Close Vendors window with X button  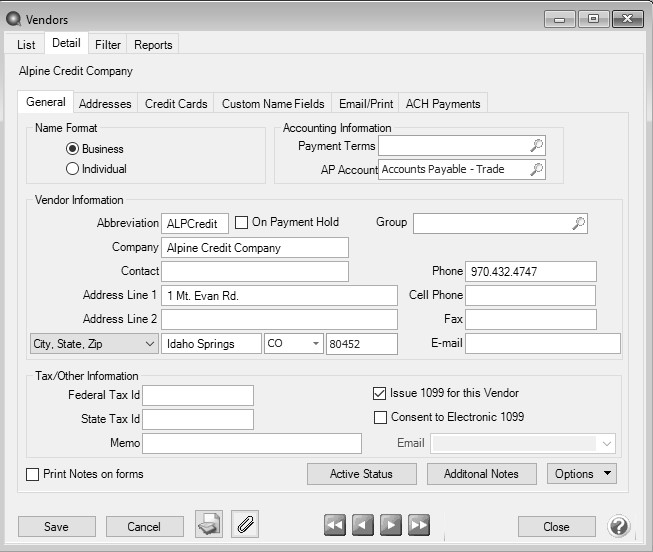pyautogui.click(x=628, y=19)
